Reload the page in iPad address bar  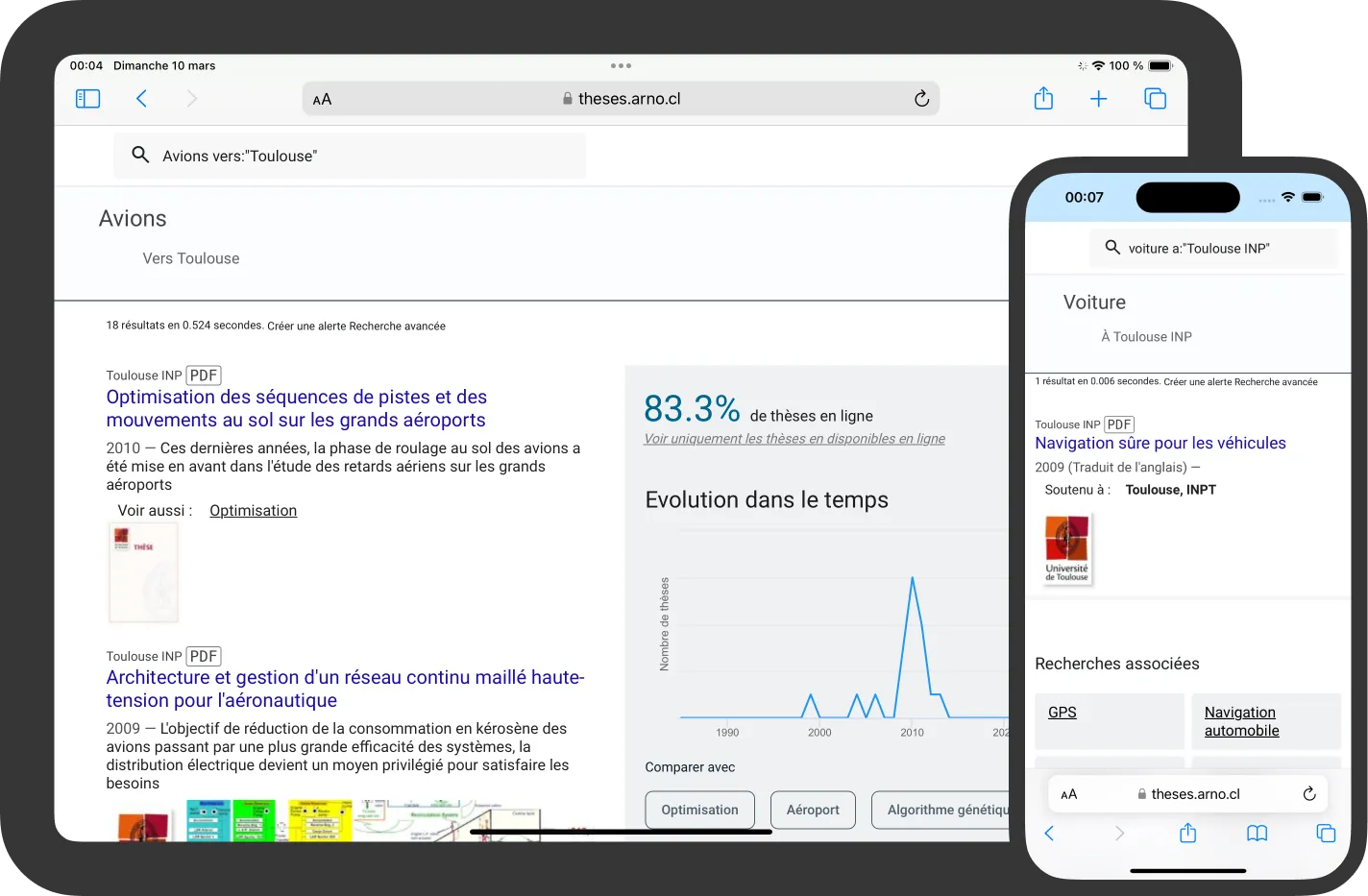click(x=921, y=99)
